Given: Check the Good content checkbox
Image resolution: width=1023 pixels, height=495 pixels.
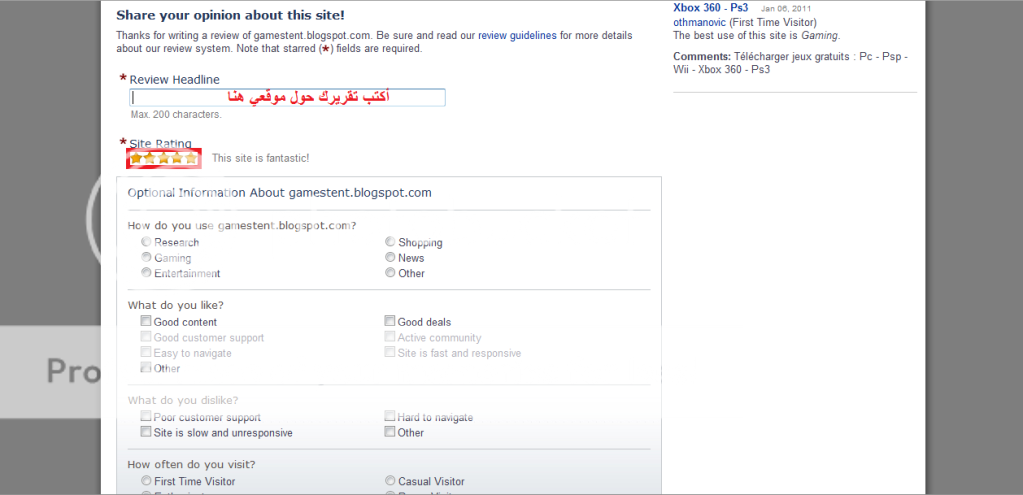Looking at the screenshot, I should 145,322.
